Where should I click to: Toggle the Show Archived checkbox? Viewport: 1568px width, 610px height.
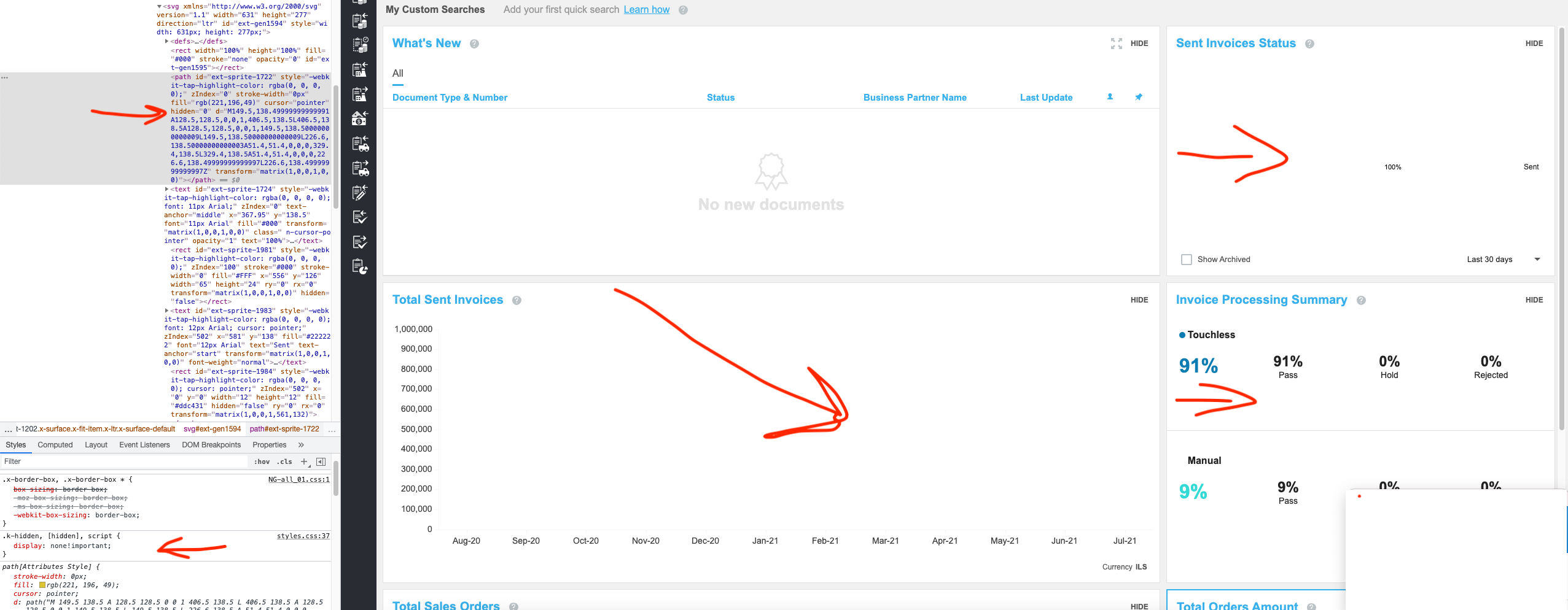click(x=1185, y=259)
